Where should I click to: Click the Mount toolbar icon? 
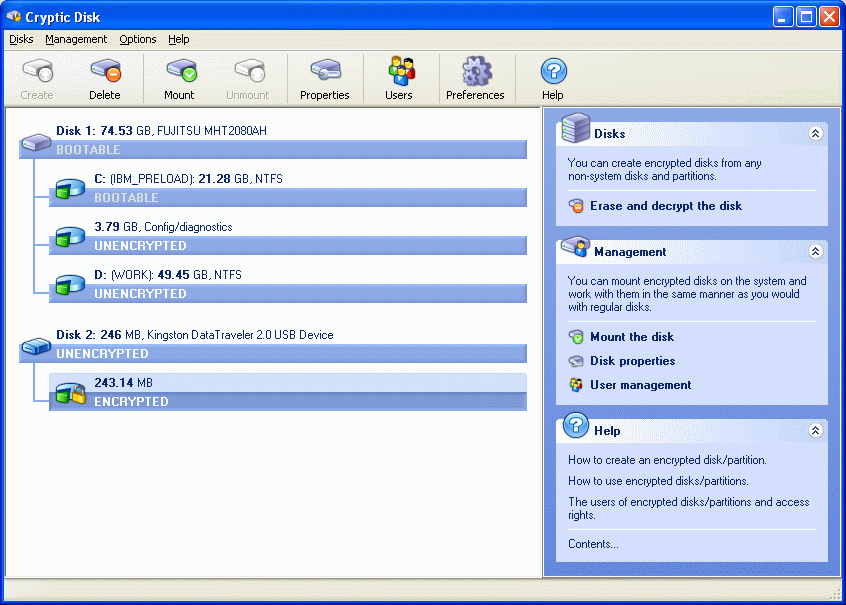click(180, 72)
